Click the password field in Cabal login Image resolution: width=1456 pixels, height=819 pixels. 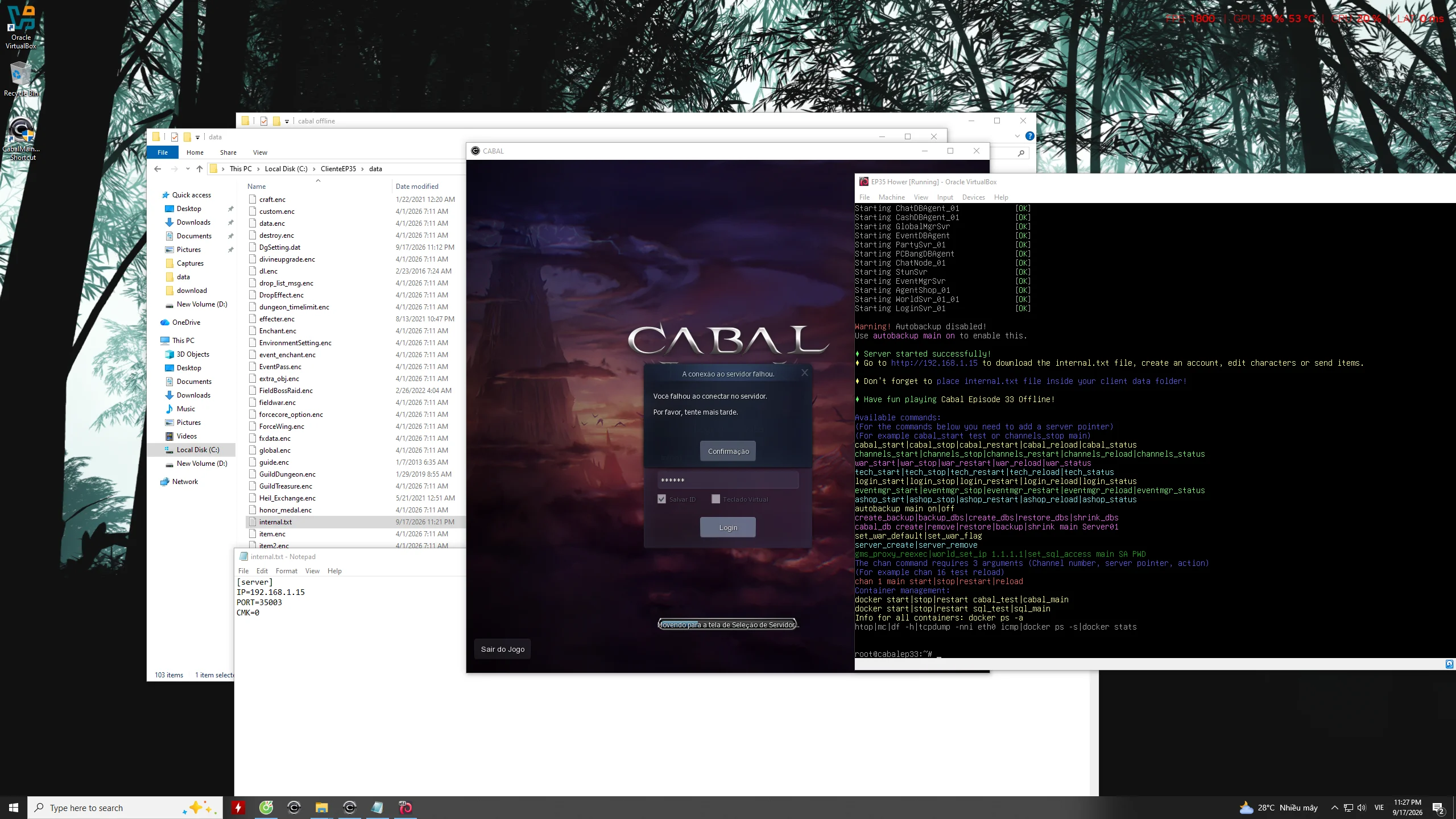point(728,480)
